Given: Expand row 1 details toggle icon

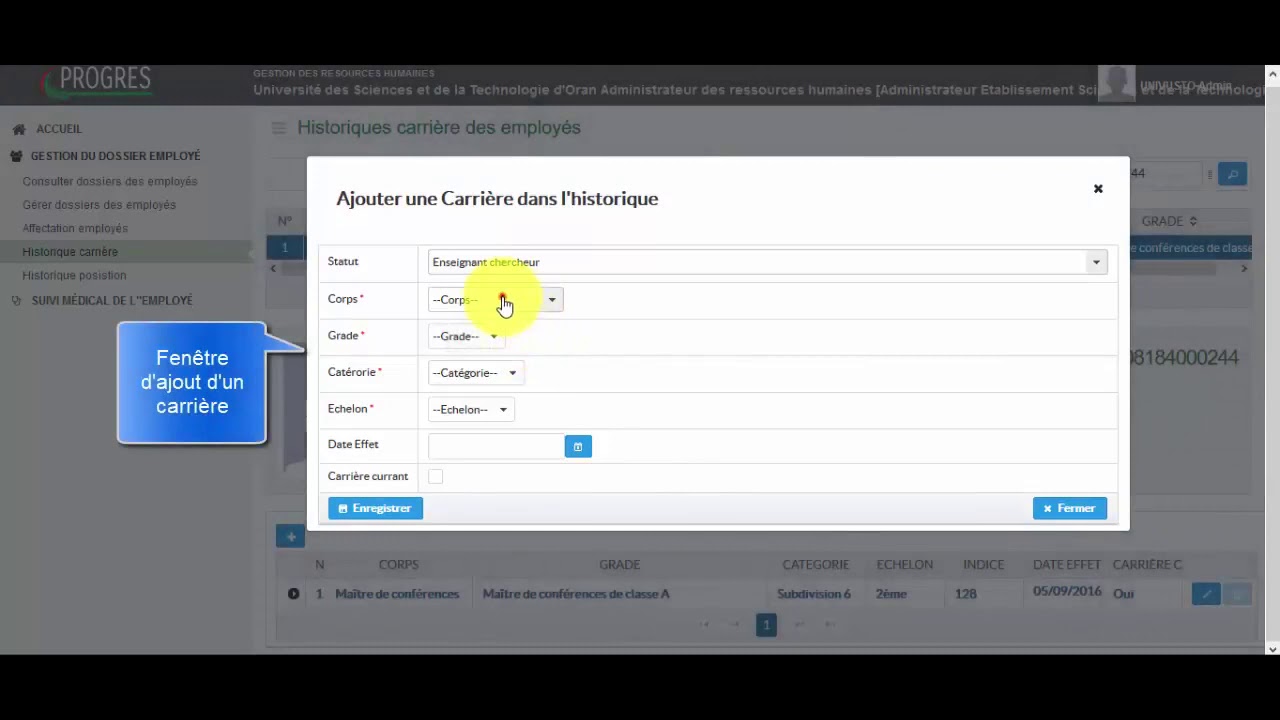Looking at the screenshot, I should (x=293, y=594).
